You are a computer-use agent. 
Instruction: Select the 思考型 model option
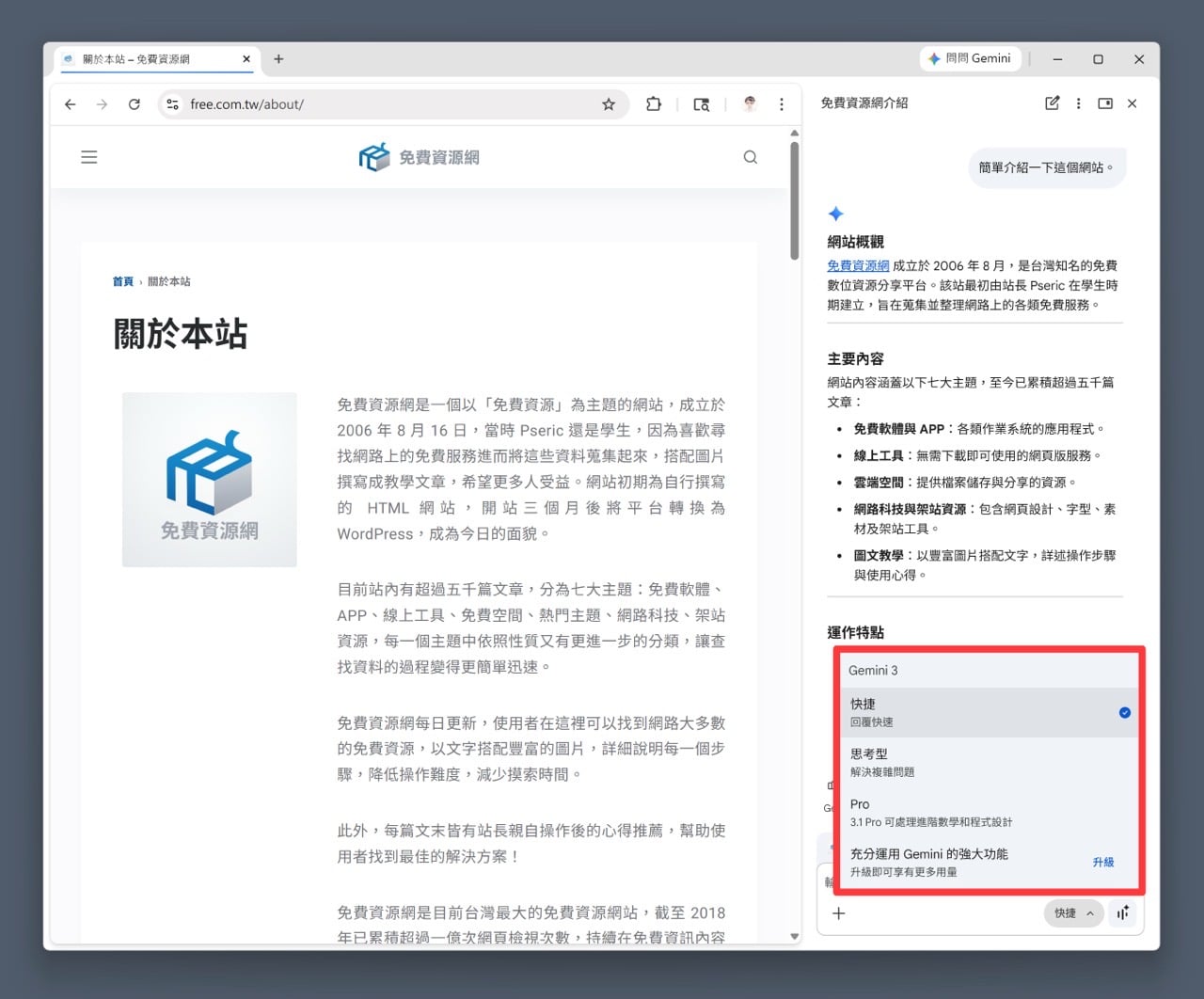click(988, 762)
